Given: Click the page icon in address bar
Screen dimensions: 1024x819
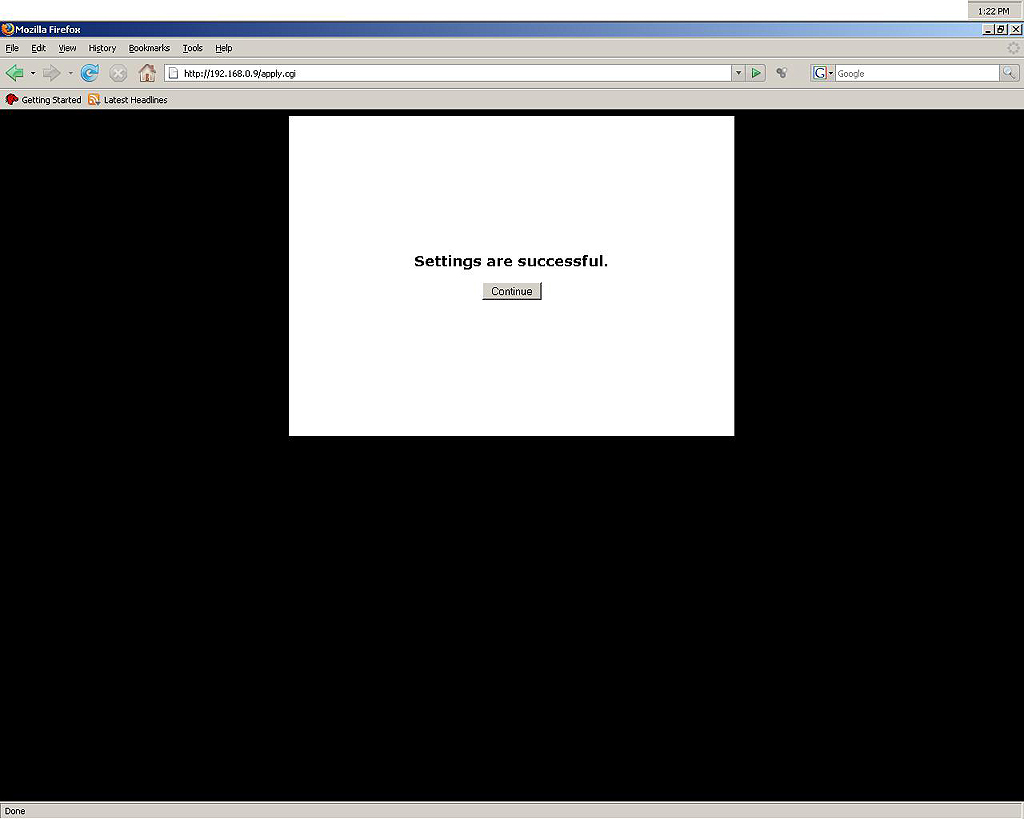Looking at the screenshot, I should point(173,73).
